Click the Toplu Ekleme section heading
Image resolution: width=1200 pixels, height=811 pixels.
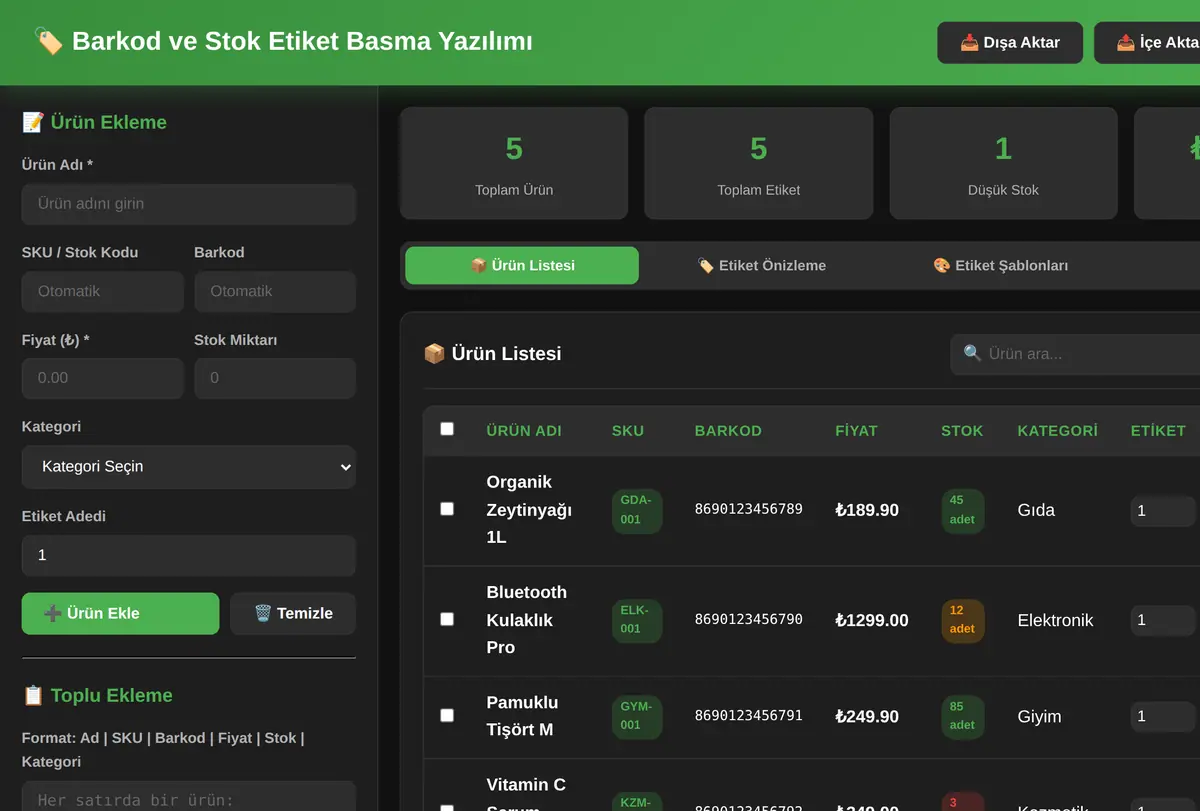[97, 695]
